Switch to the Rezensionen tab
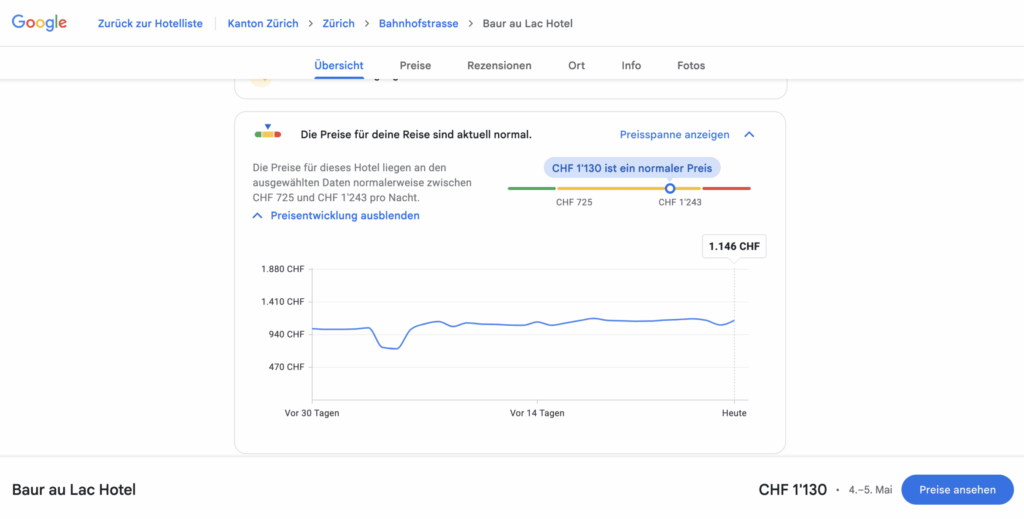1024x519 pixels. (x=499, y=65)
